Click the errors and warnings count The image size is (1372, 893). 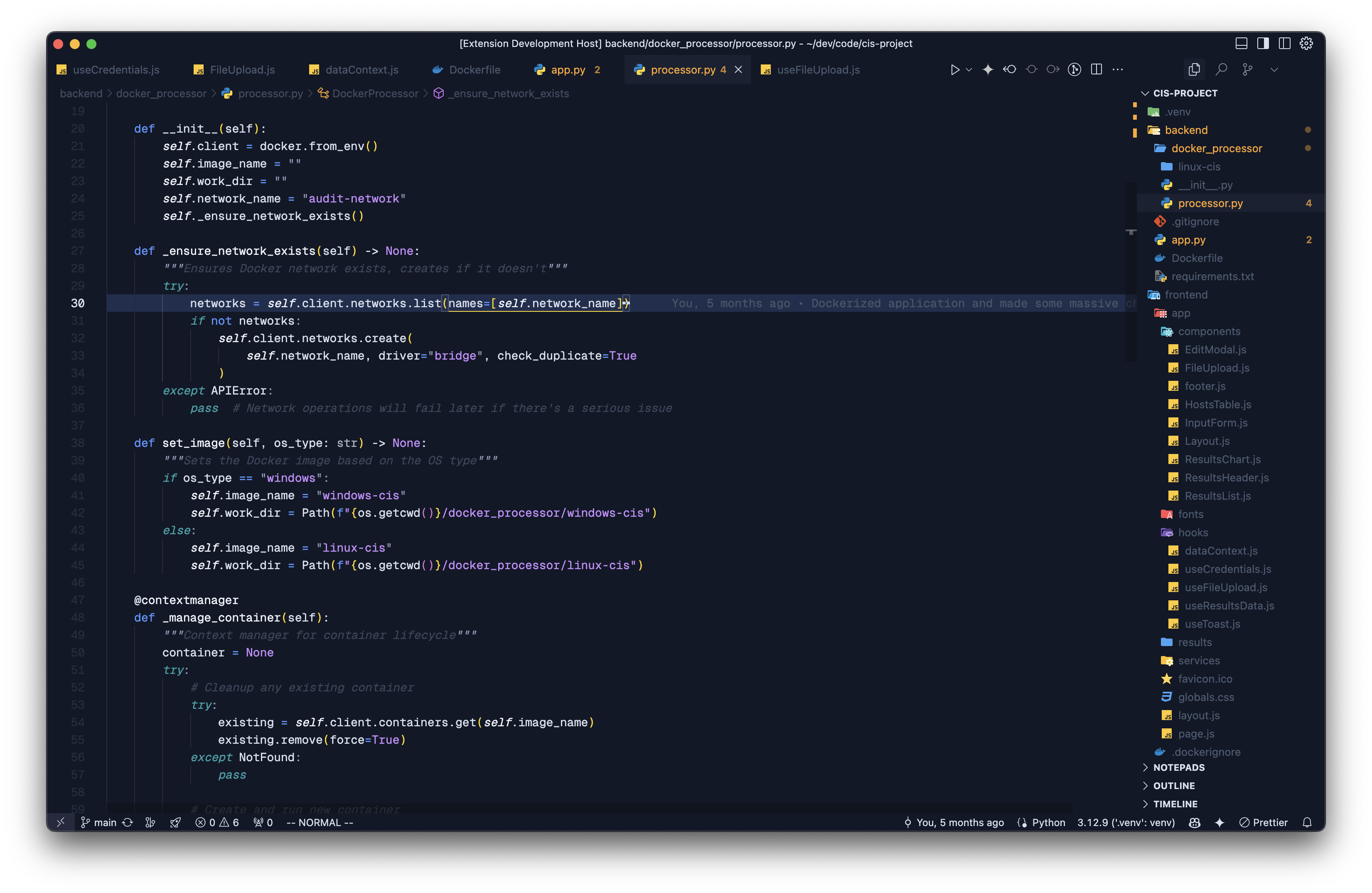click(217, 823)
